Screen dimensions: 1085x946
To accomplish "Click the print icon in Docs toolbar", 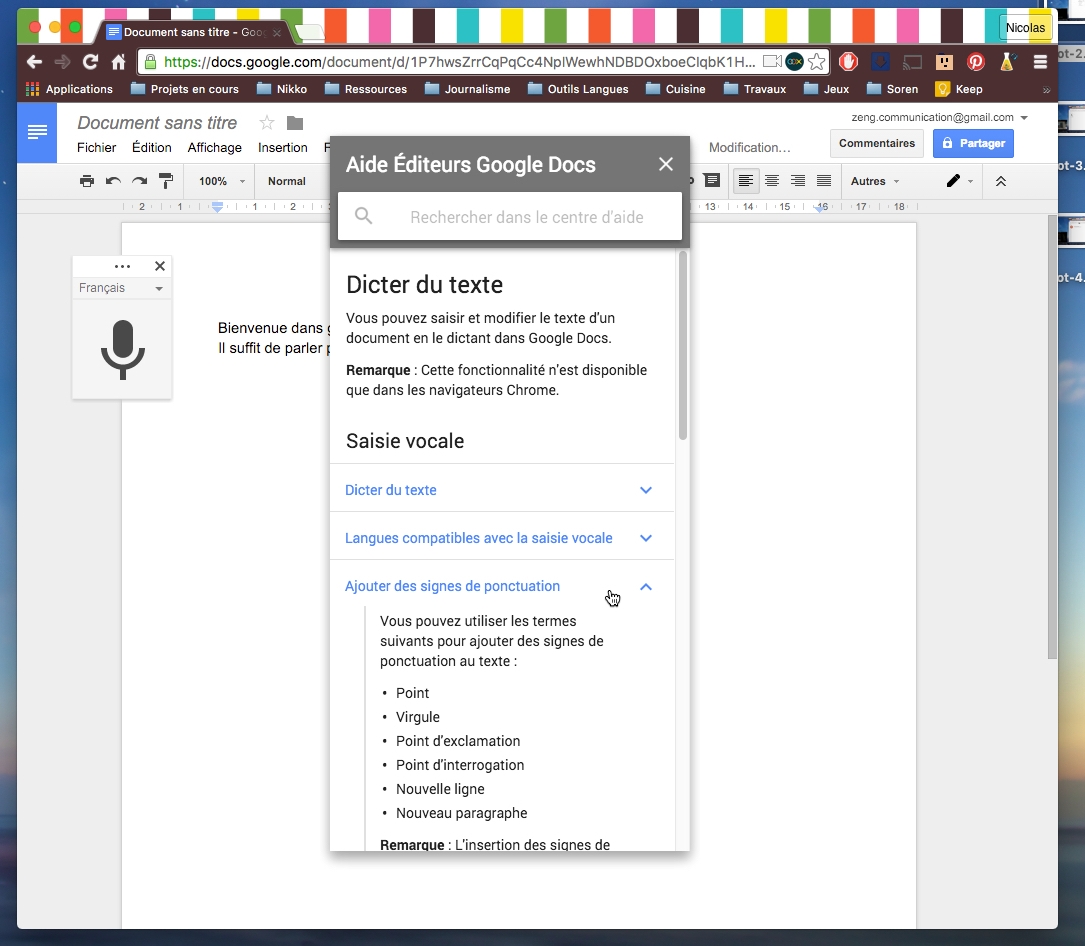I will tap(86, 181).
